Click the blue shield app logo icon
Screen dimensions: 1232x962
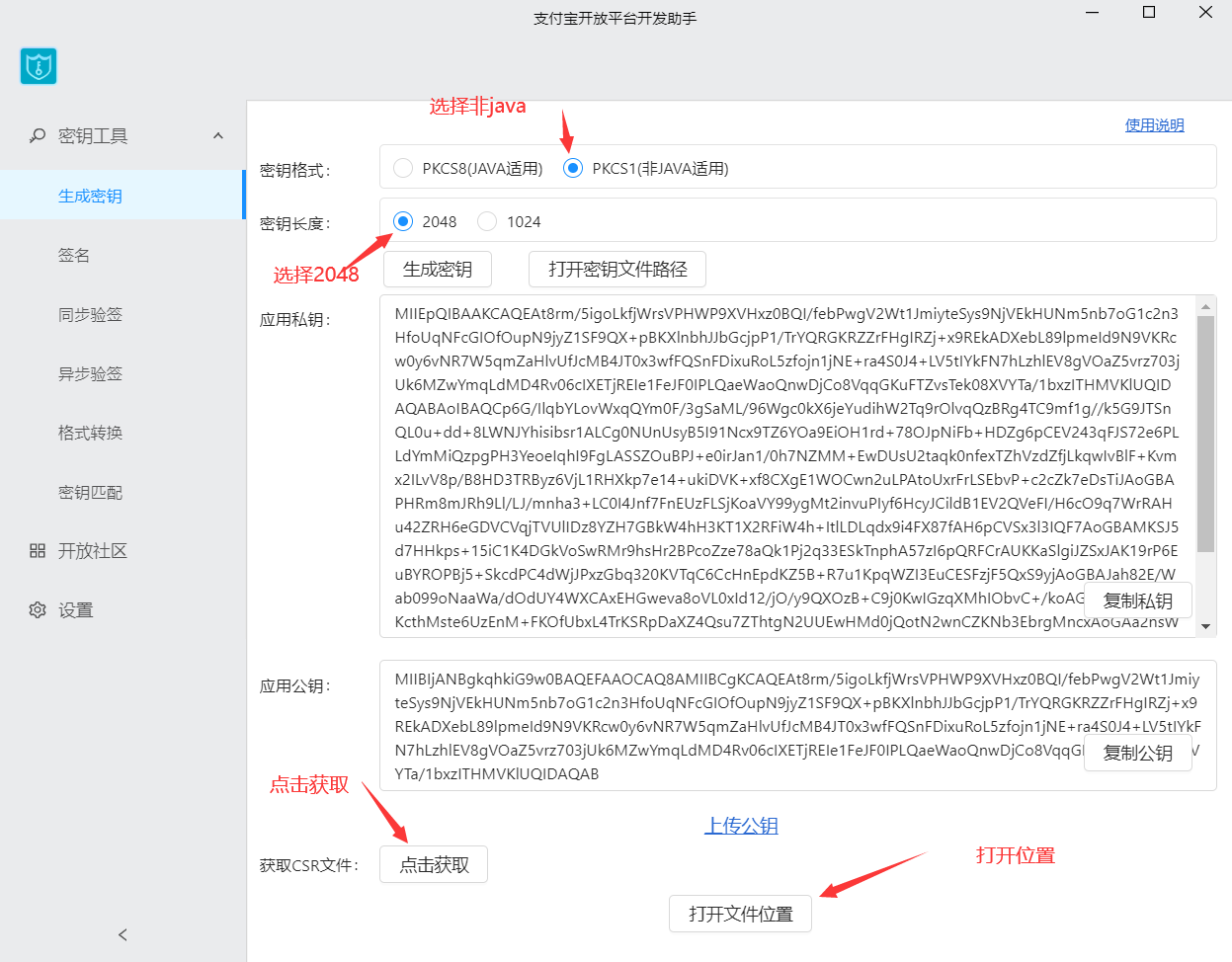pos(39,66)
